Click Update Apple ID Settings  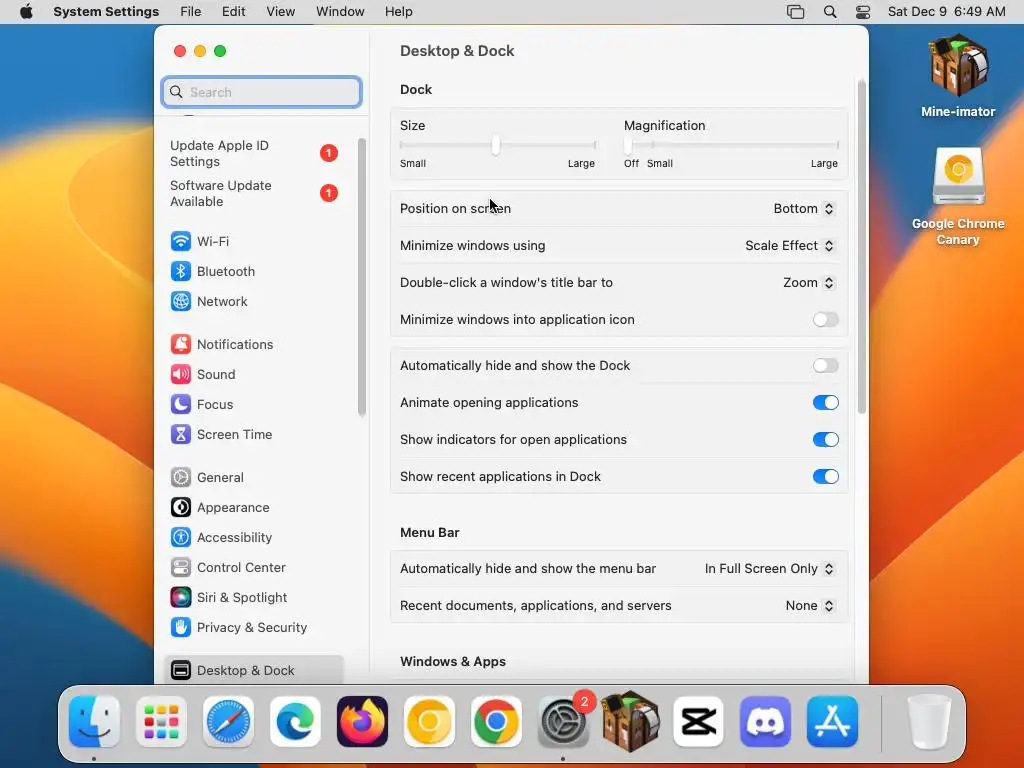point(253,153)
